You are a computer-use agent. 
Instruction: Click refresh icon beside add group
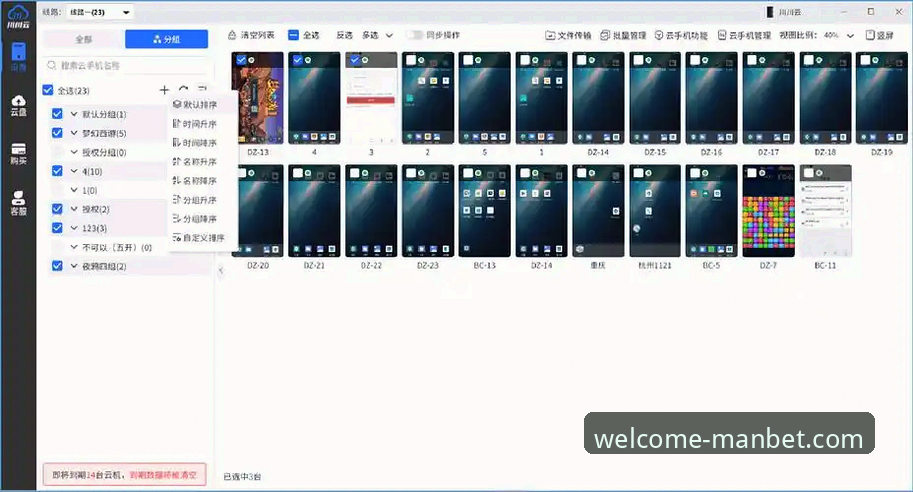click(183, 90)
